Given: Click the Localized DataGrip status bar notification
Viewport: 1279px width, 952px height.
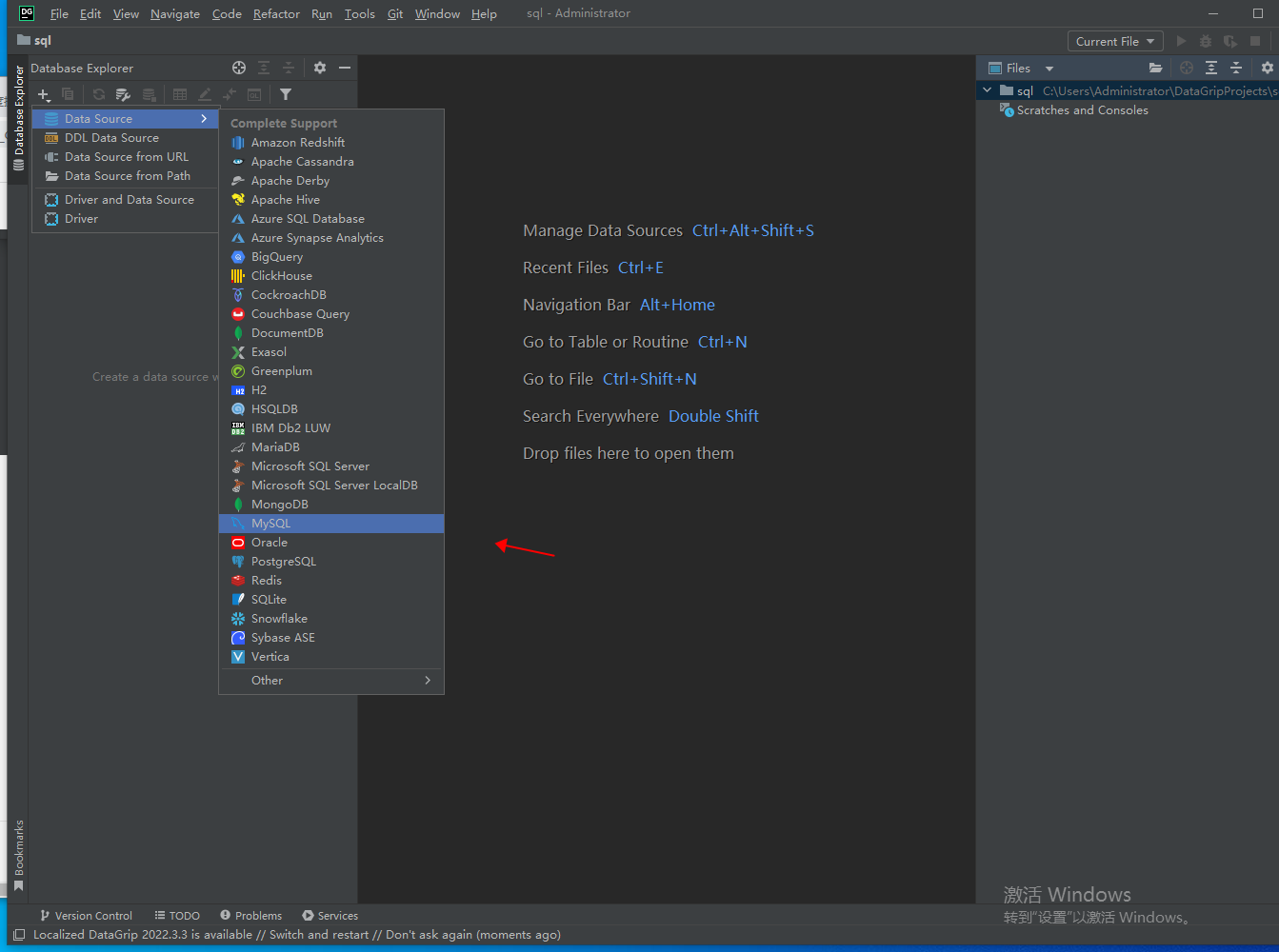Looking at the screenshot, I should tap(297, 935).
